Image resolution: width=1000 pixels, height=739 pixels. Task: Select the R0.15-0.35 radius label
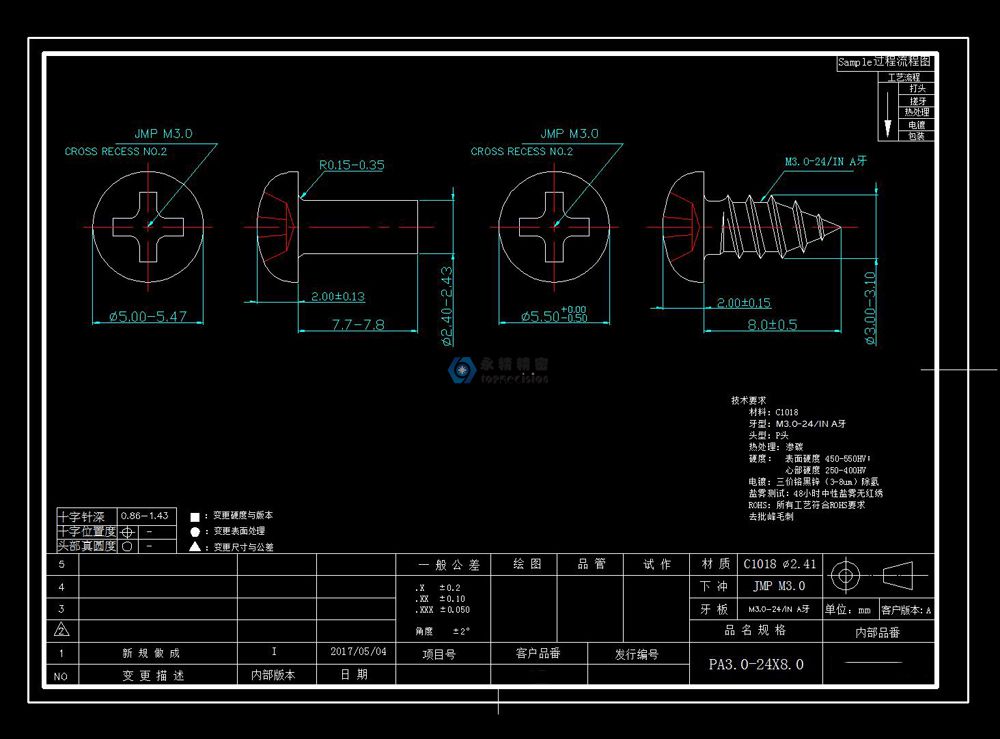[351, 165]
